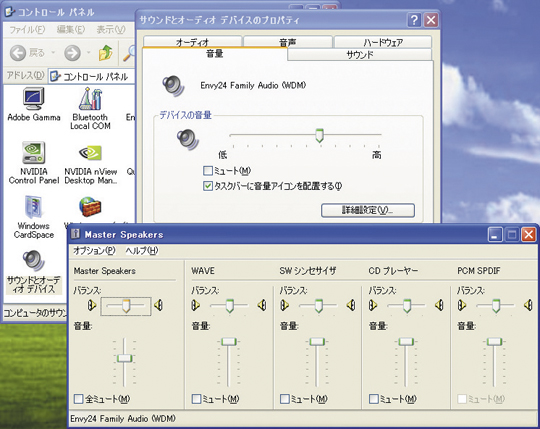This screenshot has width=540, height=429.
Task: Click SW シンセサイザ left balance speaker icon
Action: pos(284,305)
